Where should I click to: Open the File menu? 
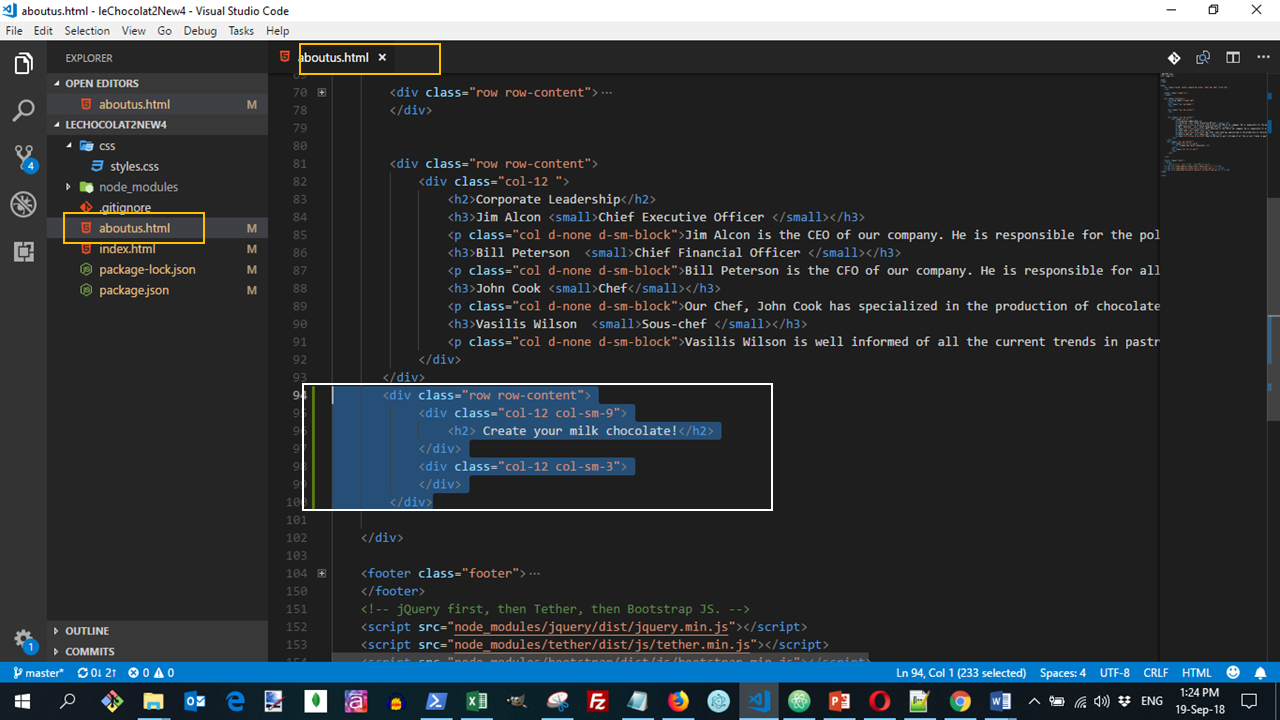click(15, 31)
